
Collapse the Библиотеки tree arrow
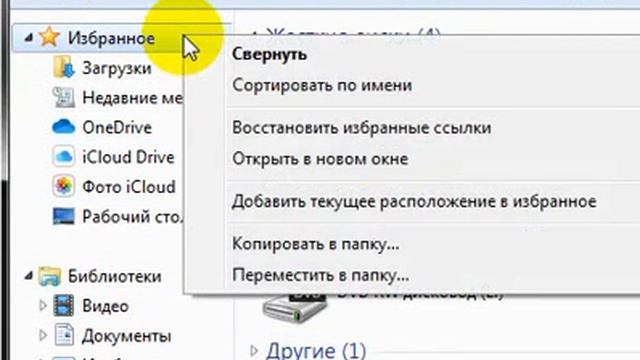pyautogui.click(x=28, y=277)
